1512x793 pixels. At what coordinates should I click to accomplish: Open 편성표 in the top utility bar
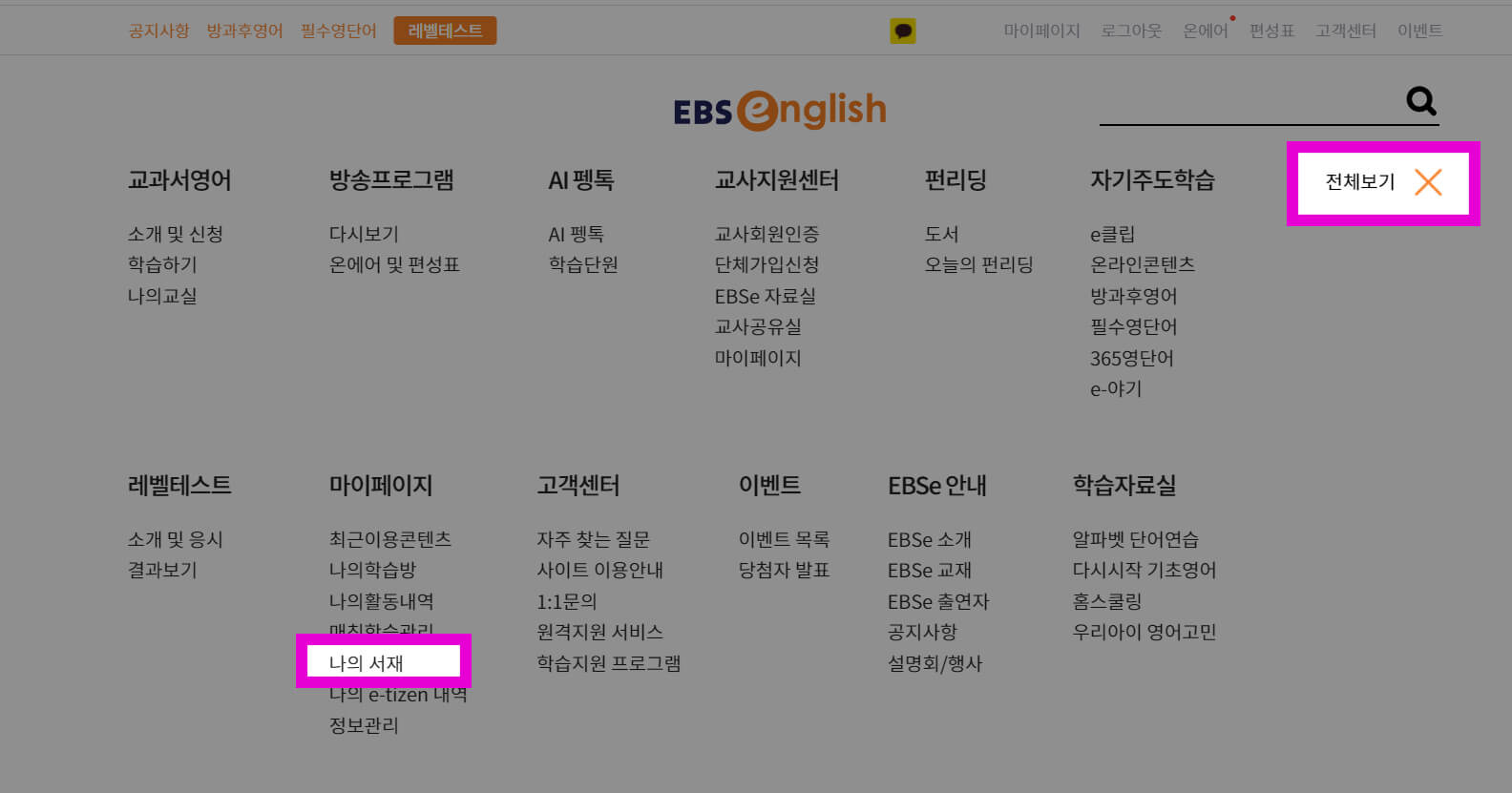1272,31
